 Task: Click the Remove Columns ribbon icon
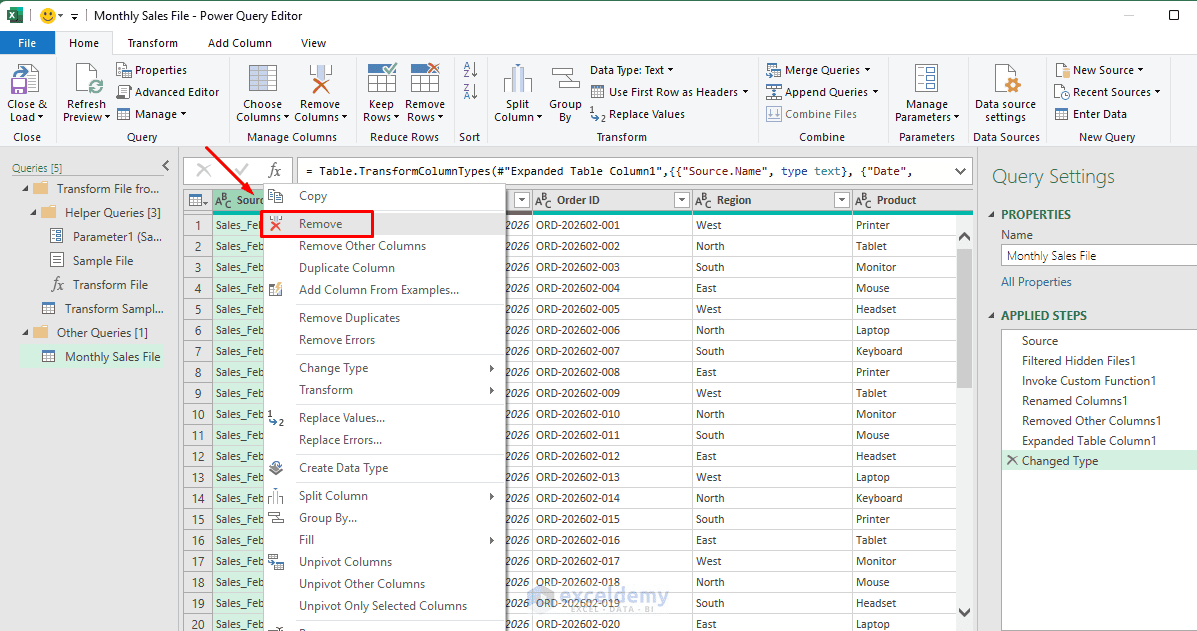coord(321,80)
